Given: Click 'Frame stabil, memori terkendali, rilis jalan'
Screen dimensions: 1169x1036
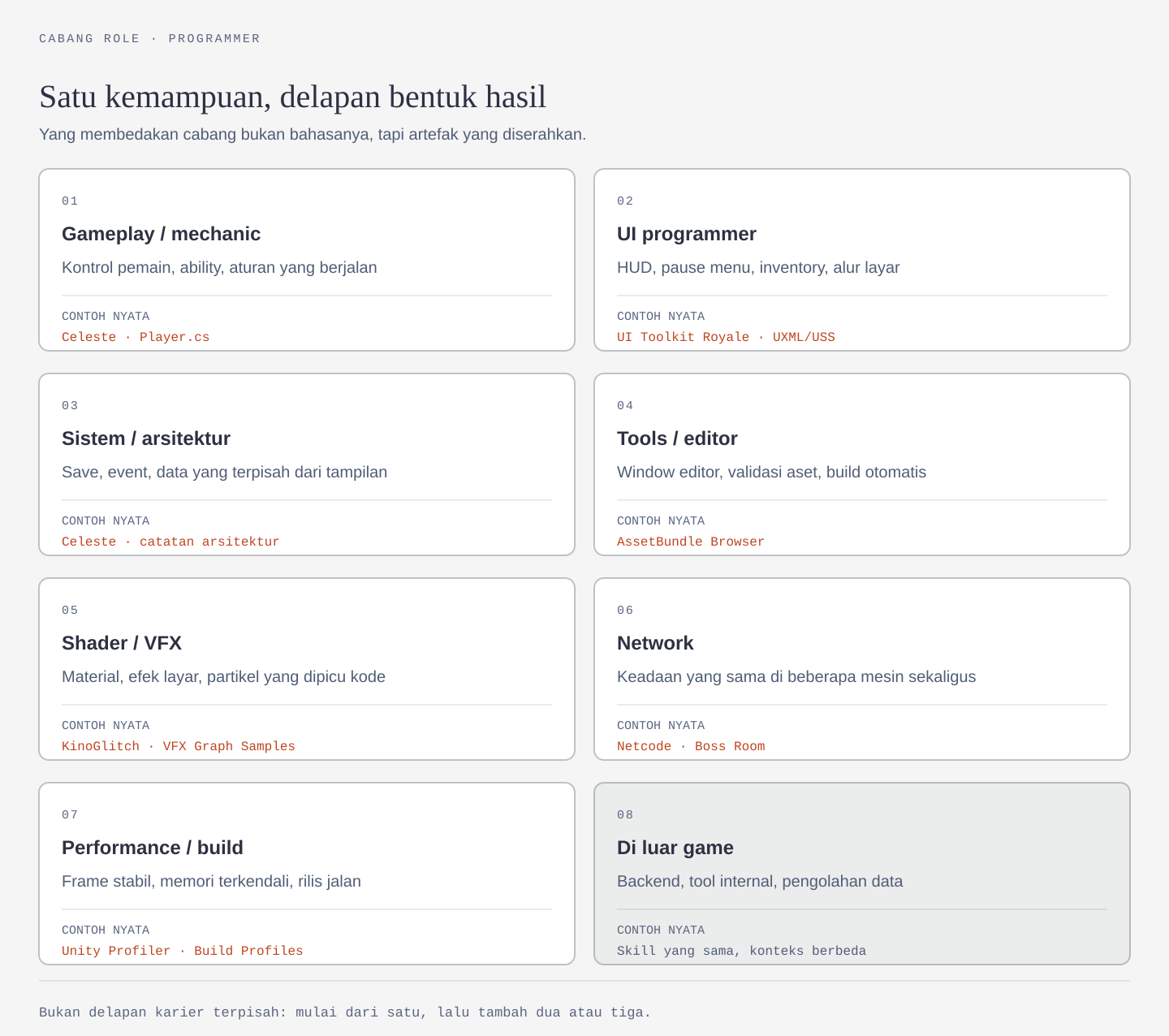Looking at the screenshot, I should 211,881.
